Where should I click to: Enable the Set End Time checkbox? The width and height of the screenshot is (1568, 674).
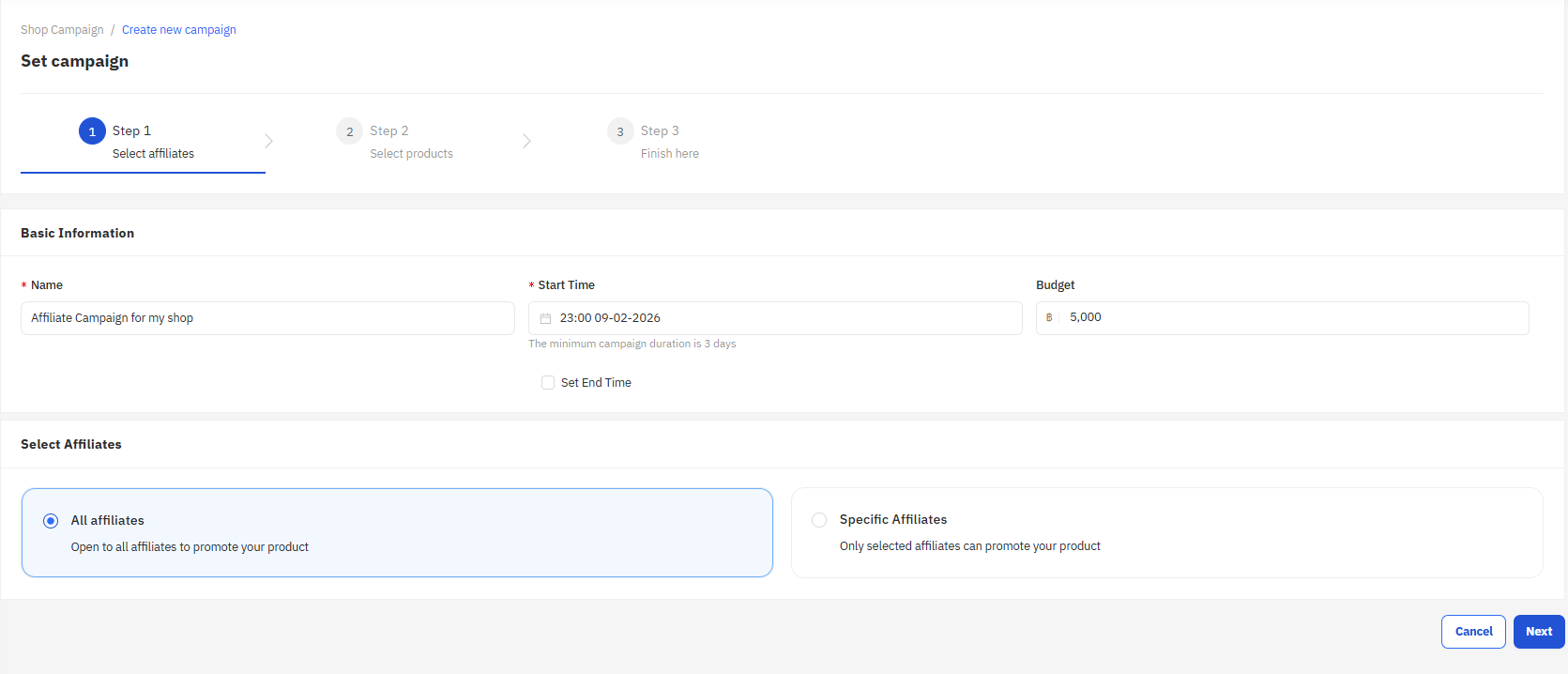pyautogui.click(x=548, y=383)
